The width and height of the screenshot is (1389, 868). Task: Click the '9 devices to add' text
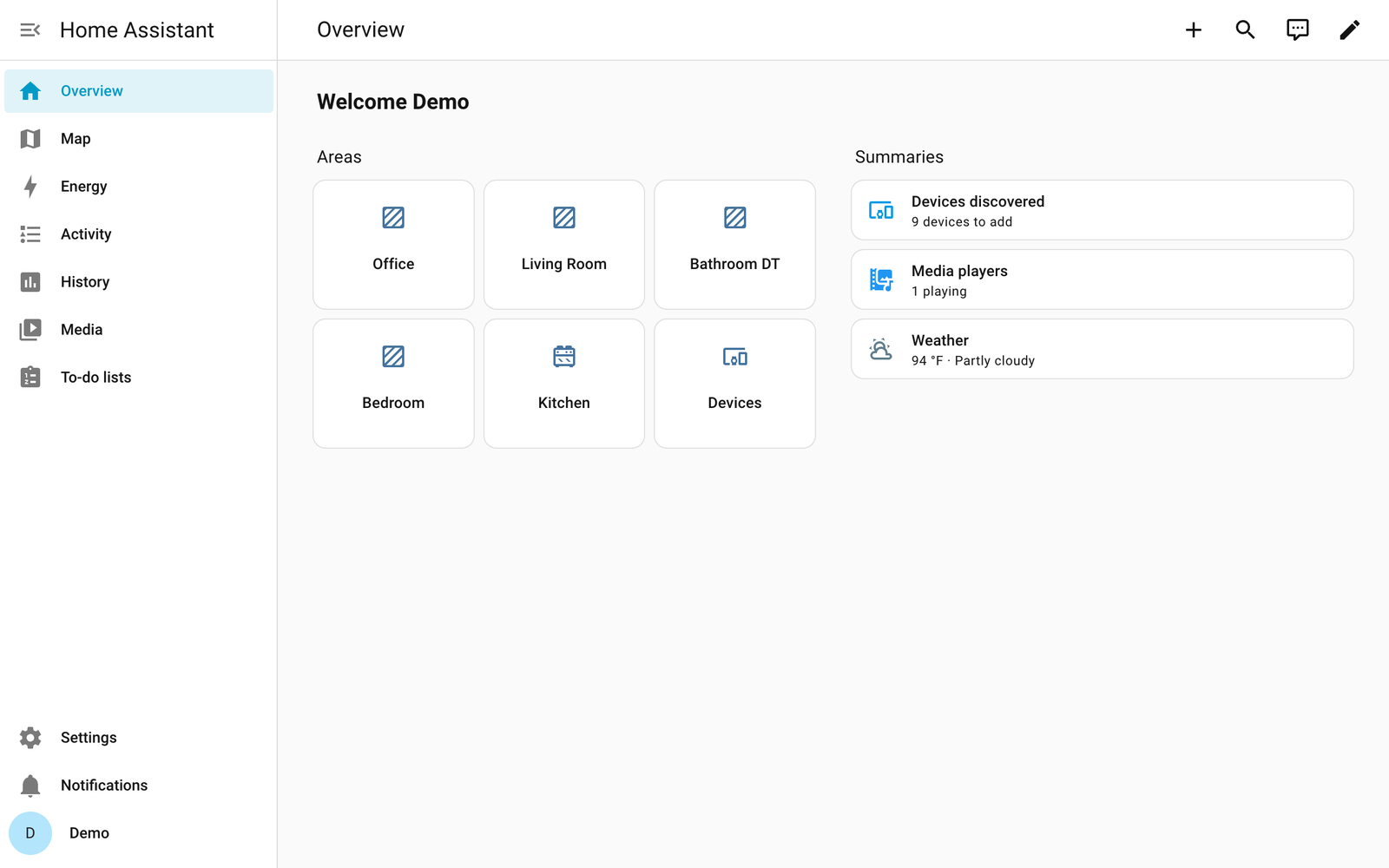tap(962, 222)
